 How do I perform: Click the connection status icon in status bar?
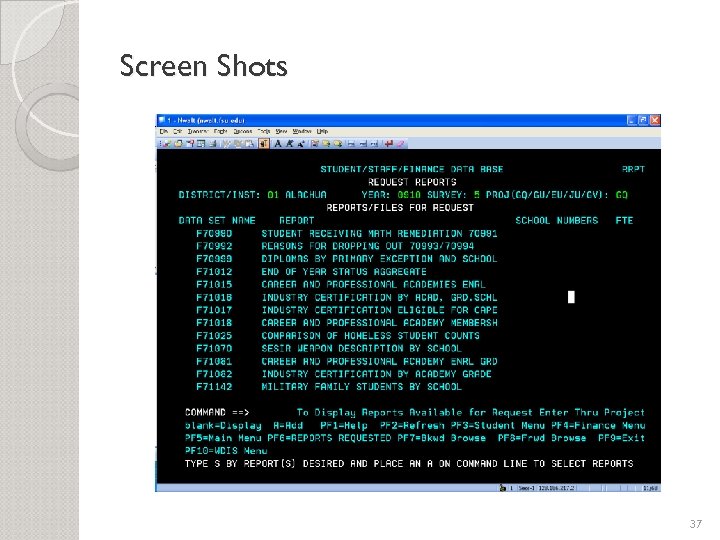click(x=503, y=488)
